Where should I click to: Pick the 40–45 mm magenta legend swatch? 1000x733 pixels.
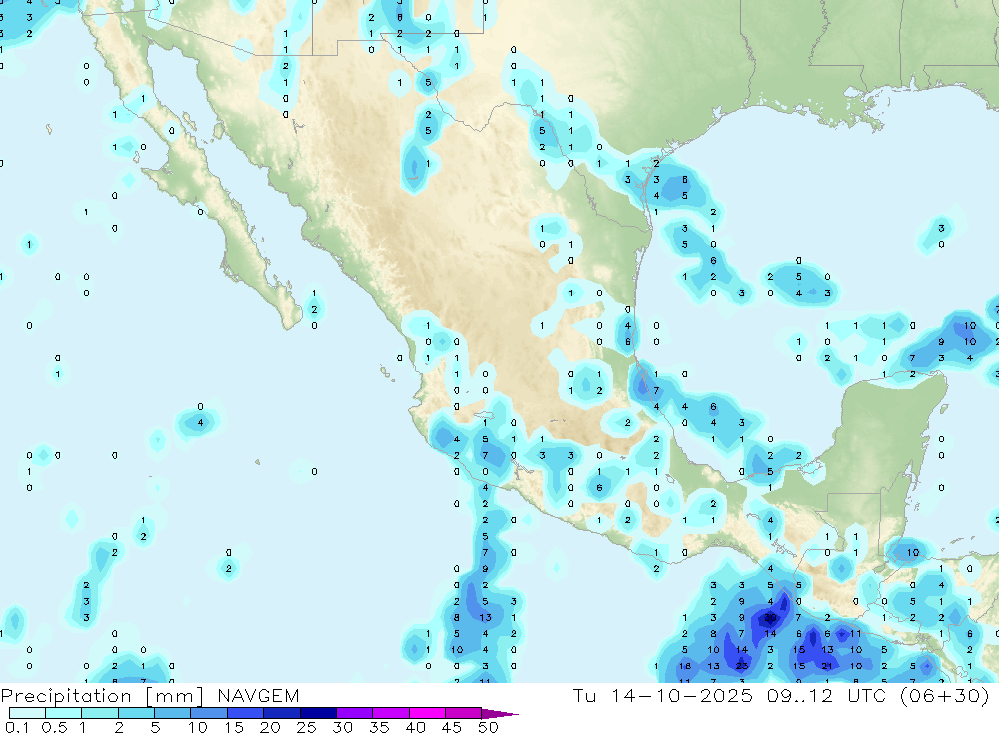[427, 713]
